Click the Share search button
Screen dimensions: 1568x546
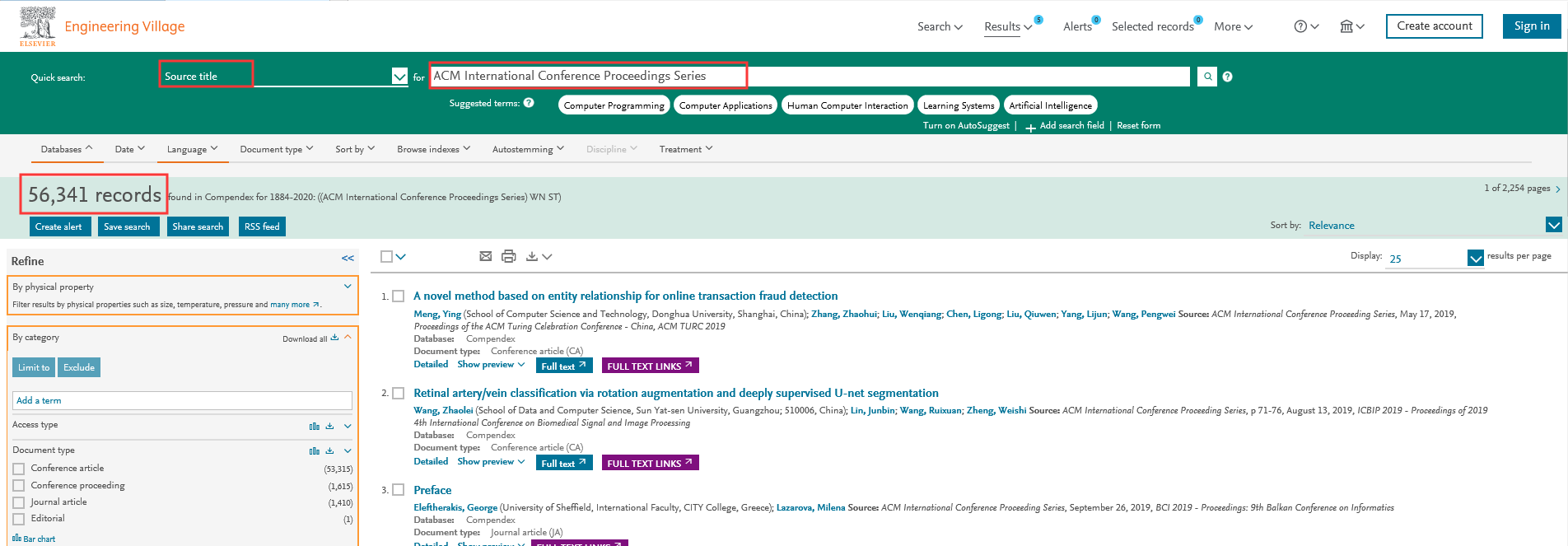coord(198,226)
